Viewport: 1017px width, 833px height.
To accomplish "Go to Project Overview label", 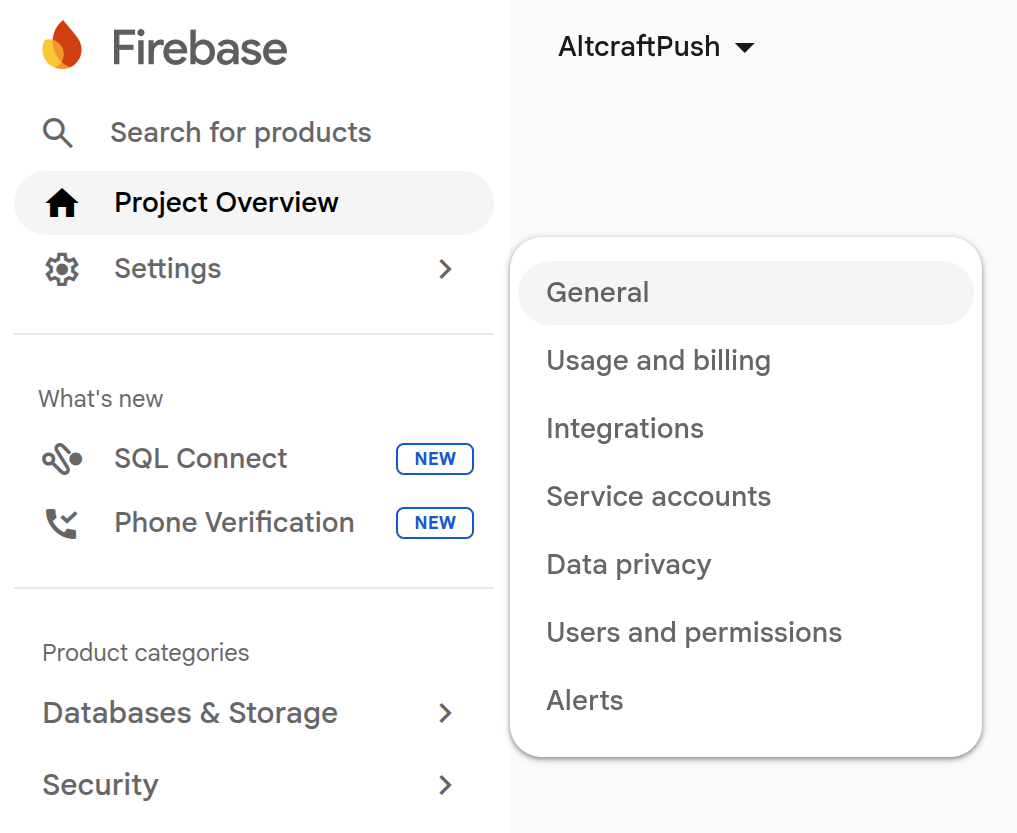I will coord(226,202).
